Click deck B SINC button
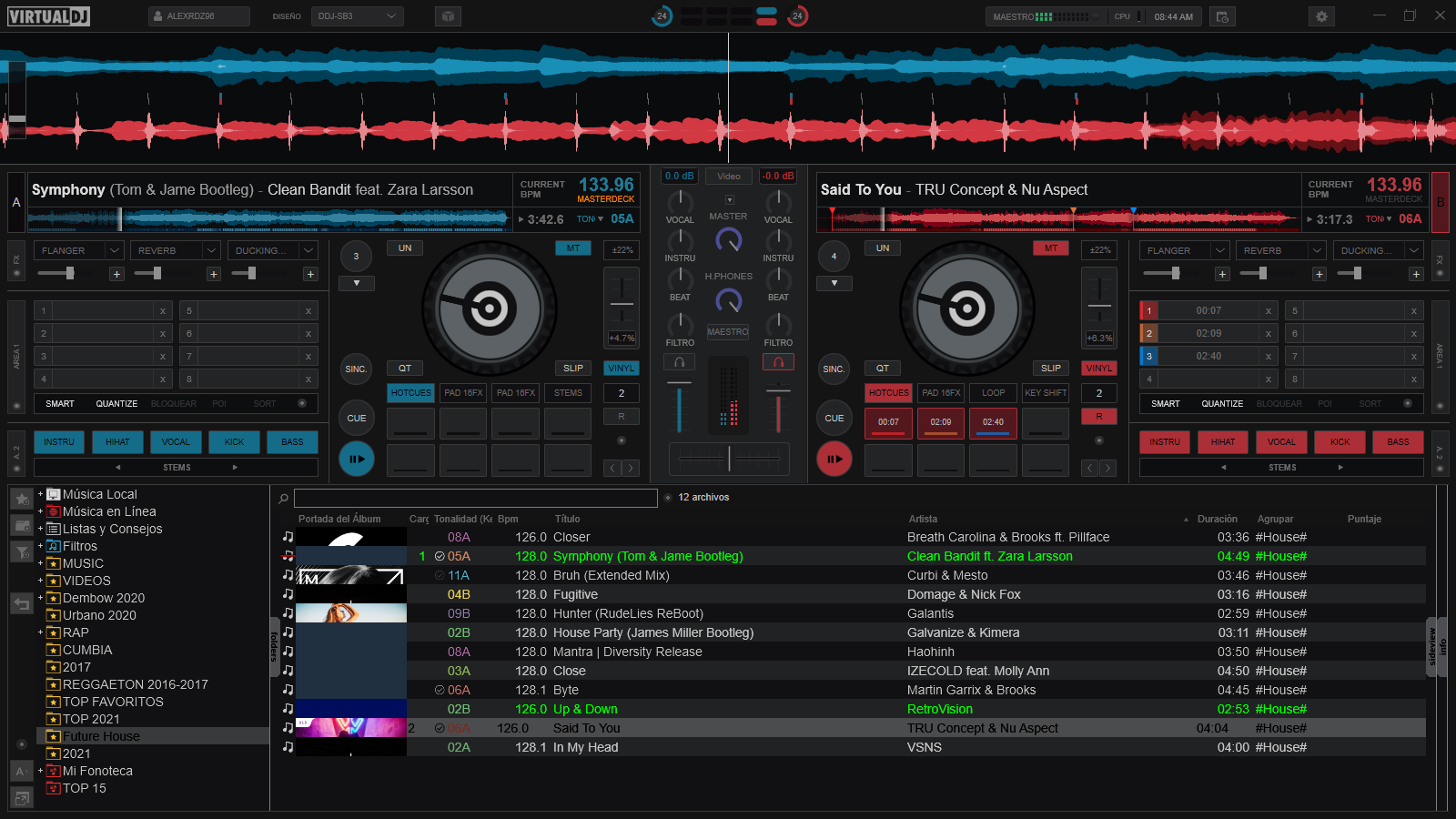The image size is (1456, 819). click(834, 369)
